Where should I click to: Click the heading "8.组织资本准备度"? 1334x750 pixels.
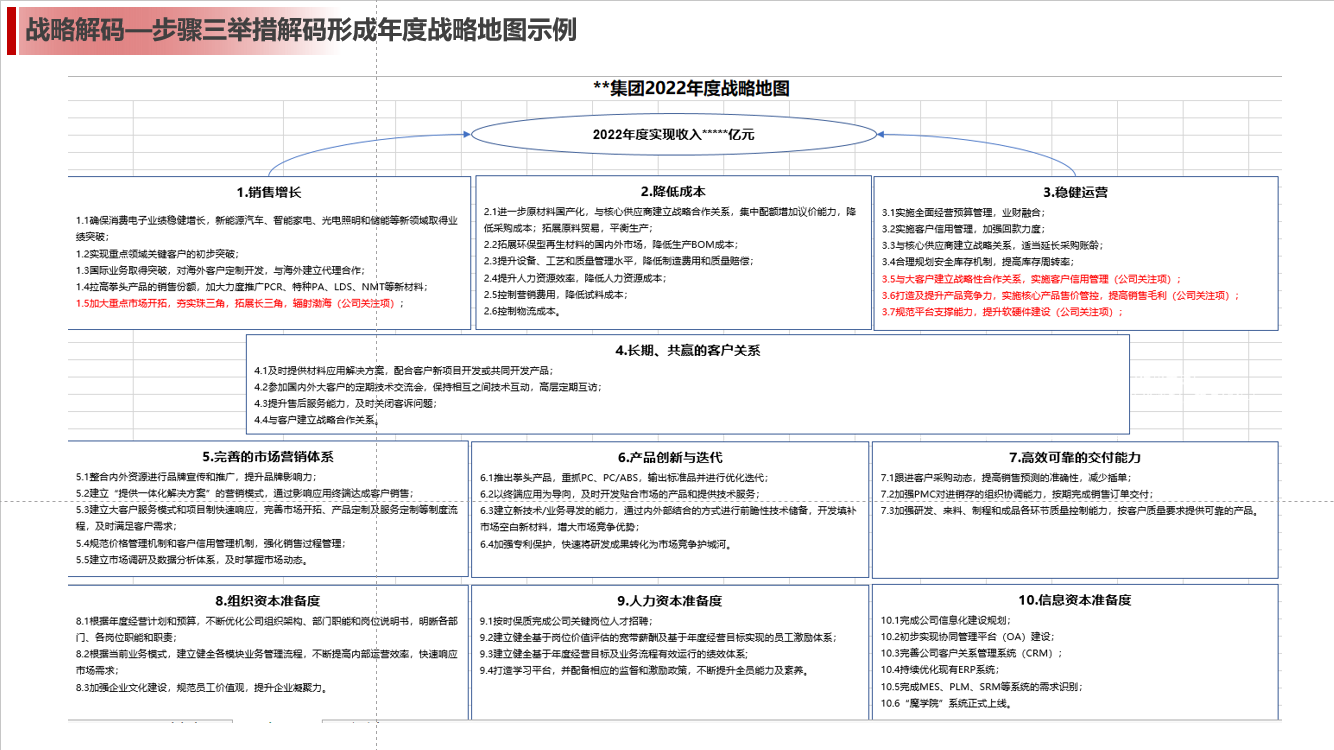point(268,600)
